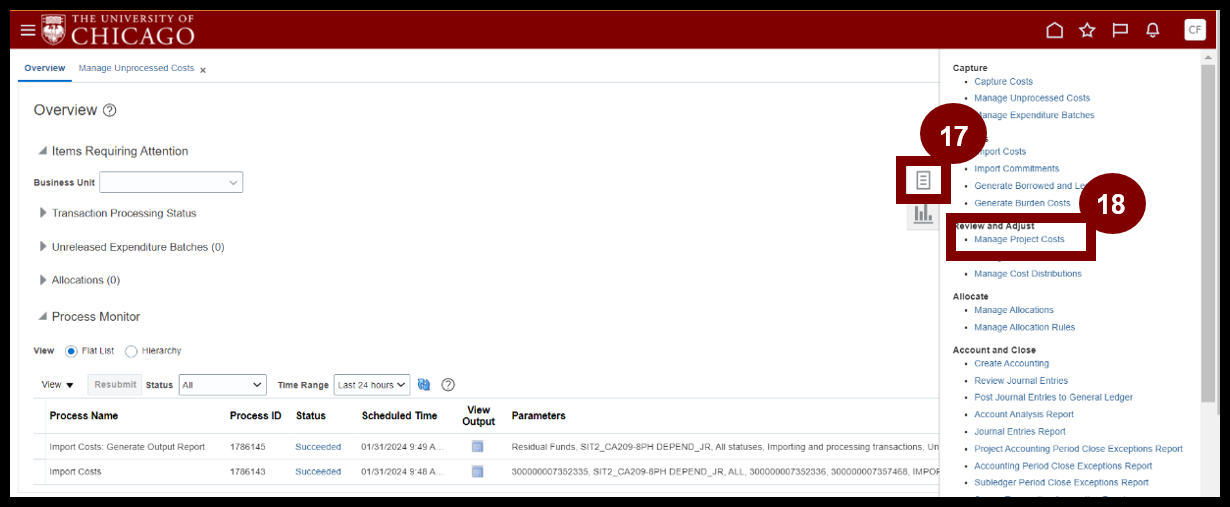
Task: View output for Generate Output Report row
Action: [x=477, y=447]
